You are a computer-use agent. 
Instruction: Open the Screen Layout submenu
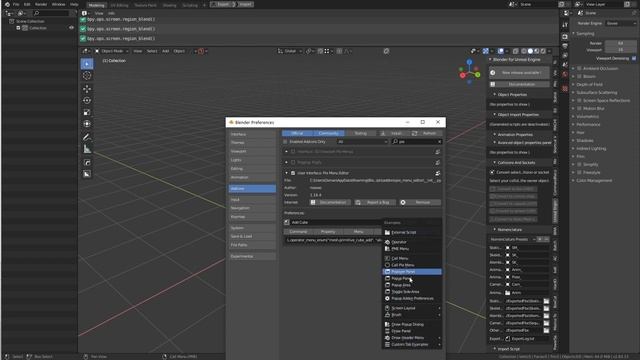tap(412, 308)
